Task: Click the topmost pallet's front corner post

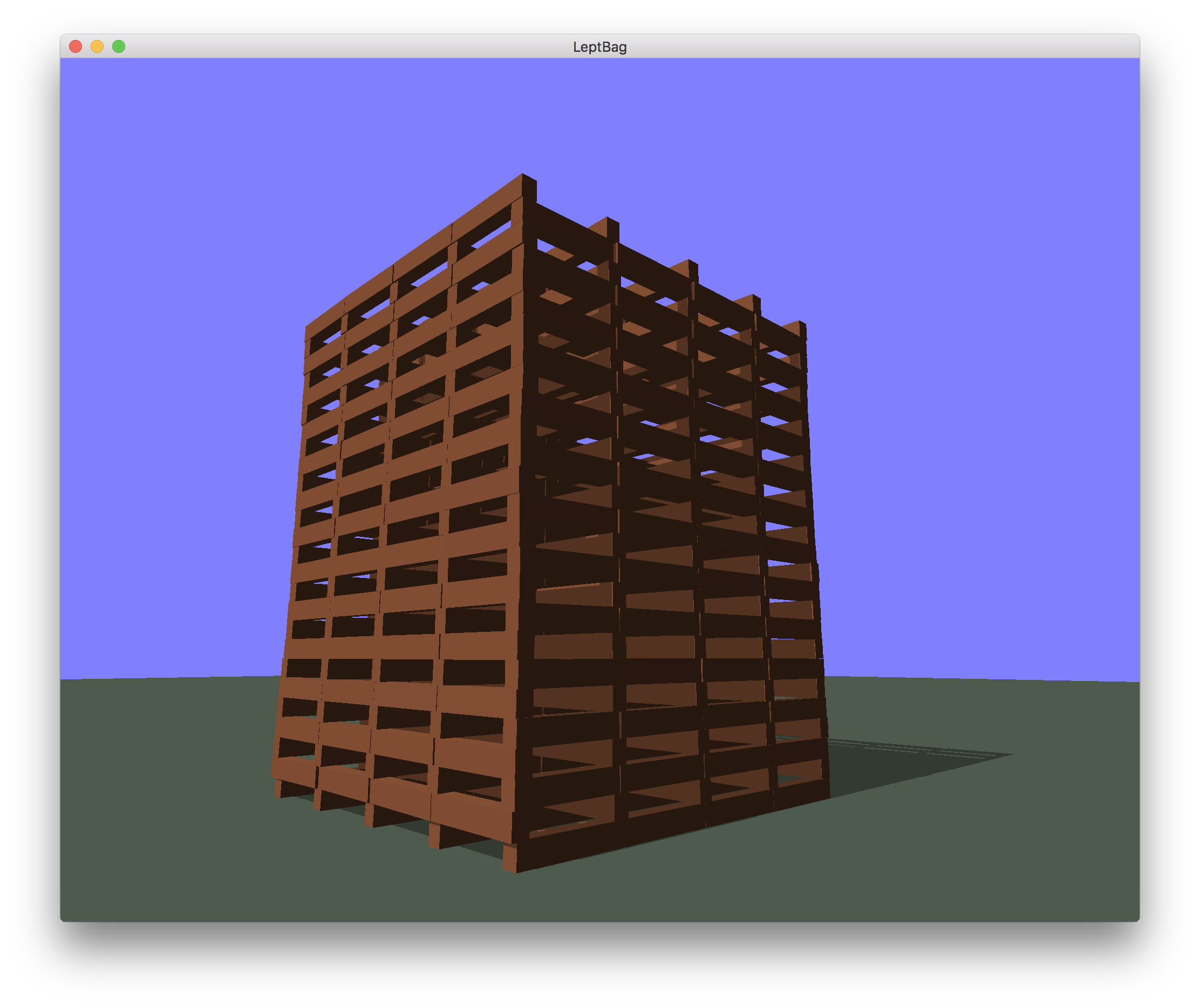Action: 529,188
